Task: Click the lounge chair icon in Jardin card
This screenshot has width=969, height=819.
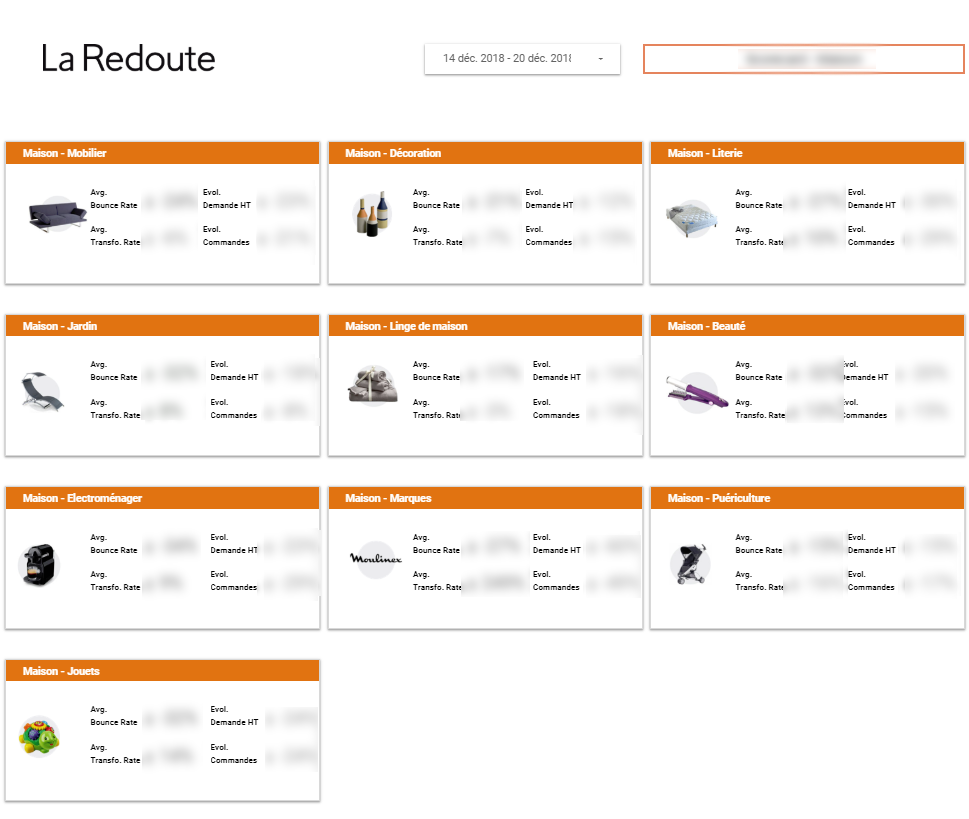Action: 42,391
